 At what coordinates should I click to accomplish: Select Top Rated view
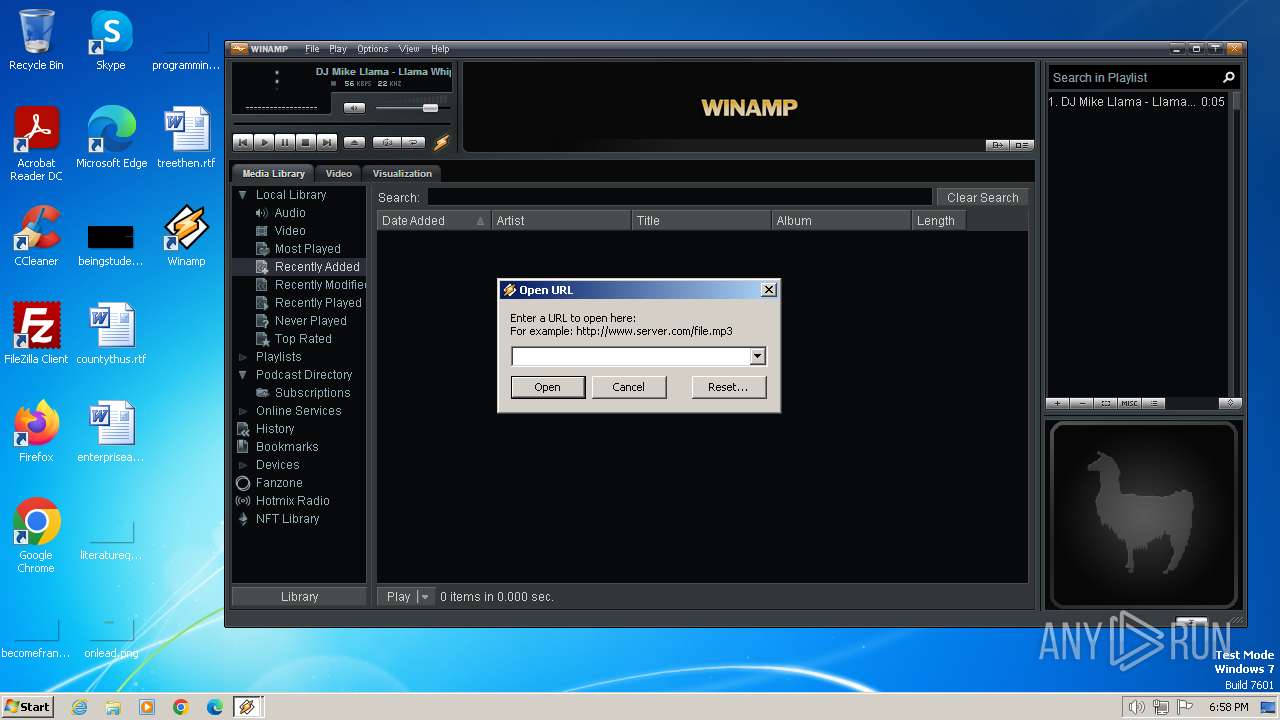(303, 339)
